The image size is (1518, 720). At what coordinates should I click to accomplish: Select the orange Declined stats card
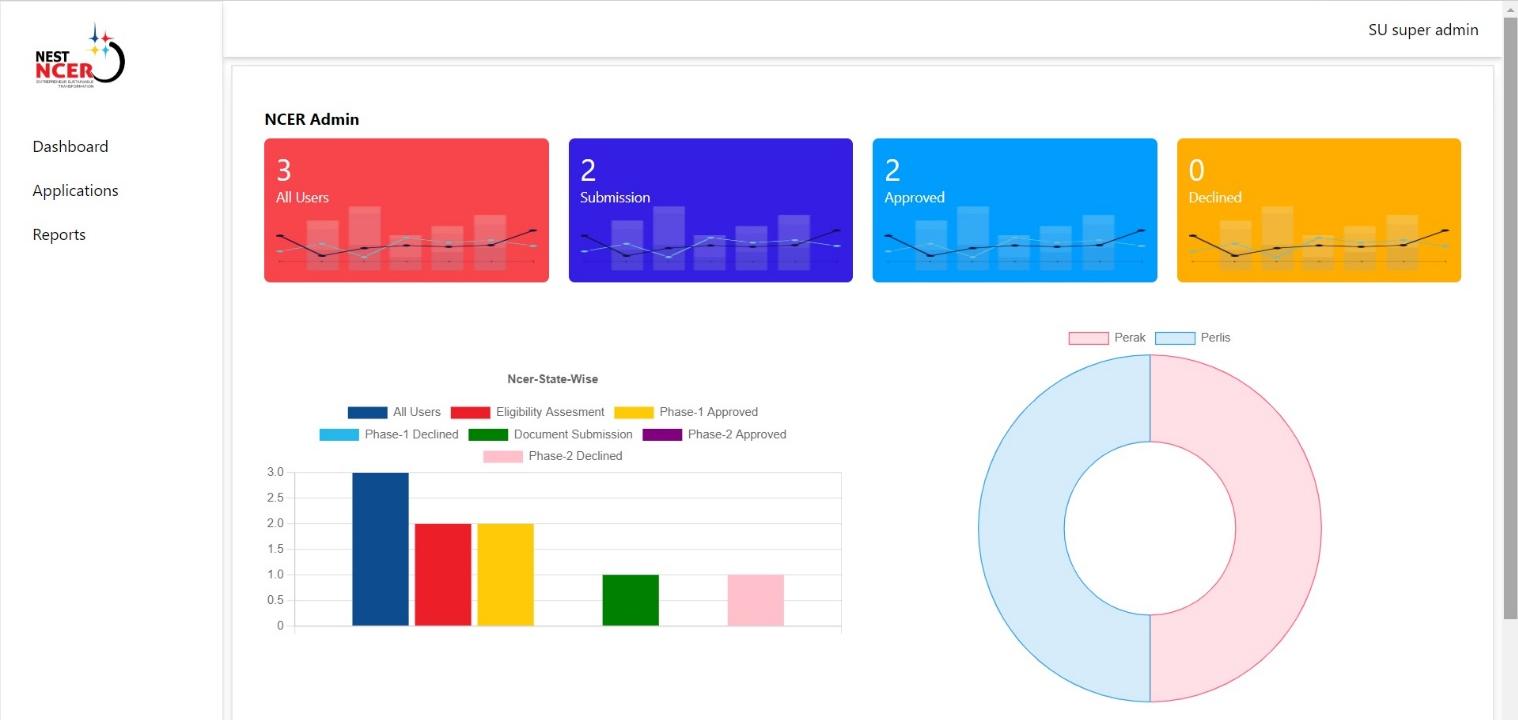pyautogui.click(x=1318, y=210)
